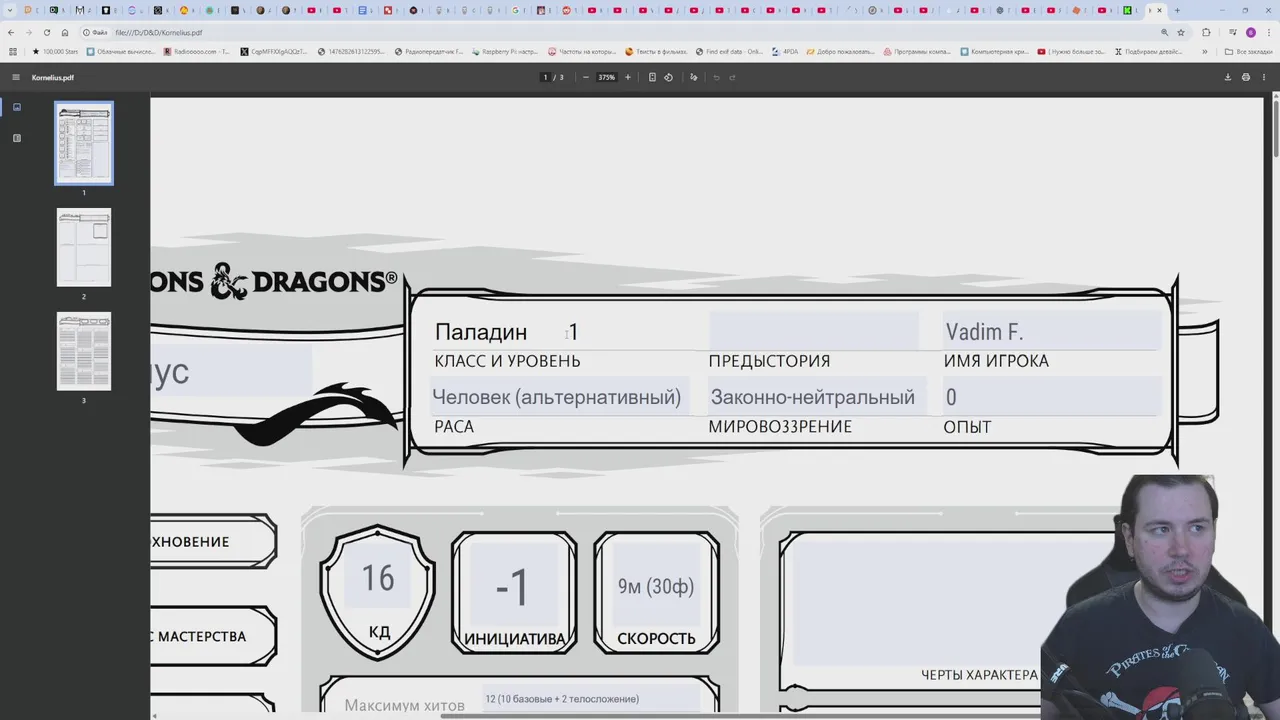Screen dimensions: 1280x720
Task: Open a new browser tab
Action: [x=1177, y=10]
